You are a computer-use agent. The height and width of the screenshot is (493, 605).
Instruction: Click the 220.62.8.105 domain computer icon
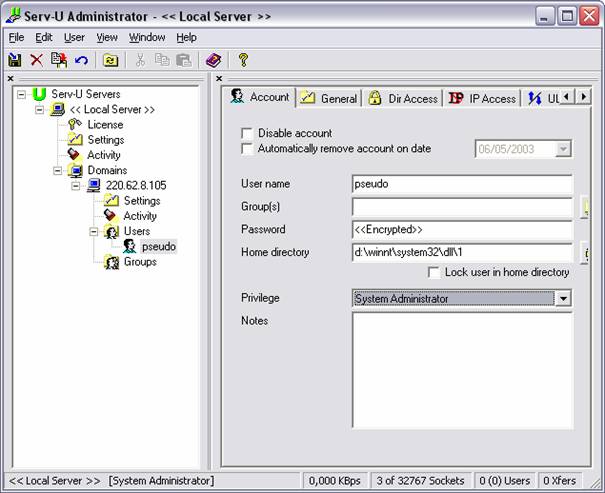click(x=94, y=185)
